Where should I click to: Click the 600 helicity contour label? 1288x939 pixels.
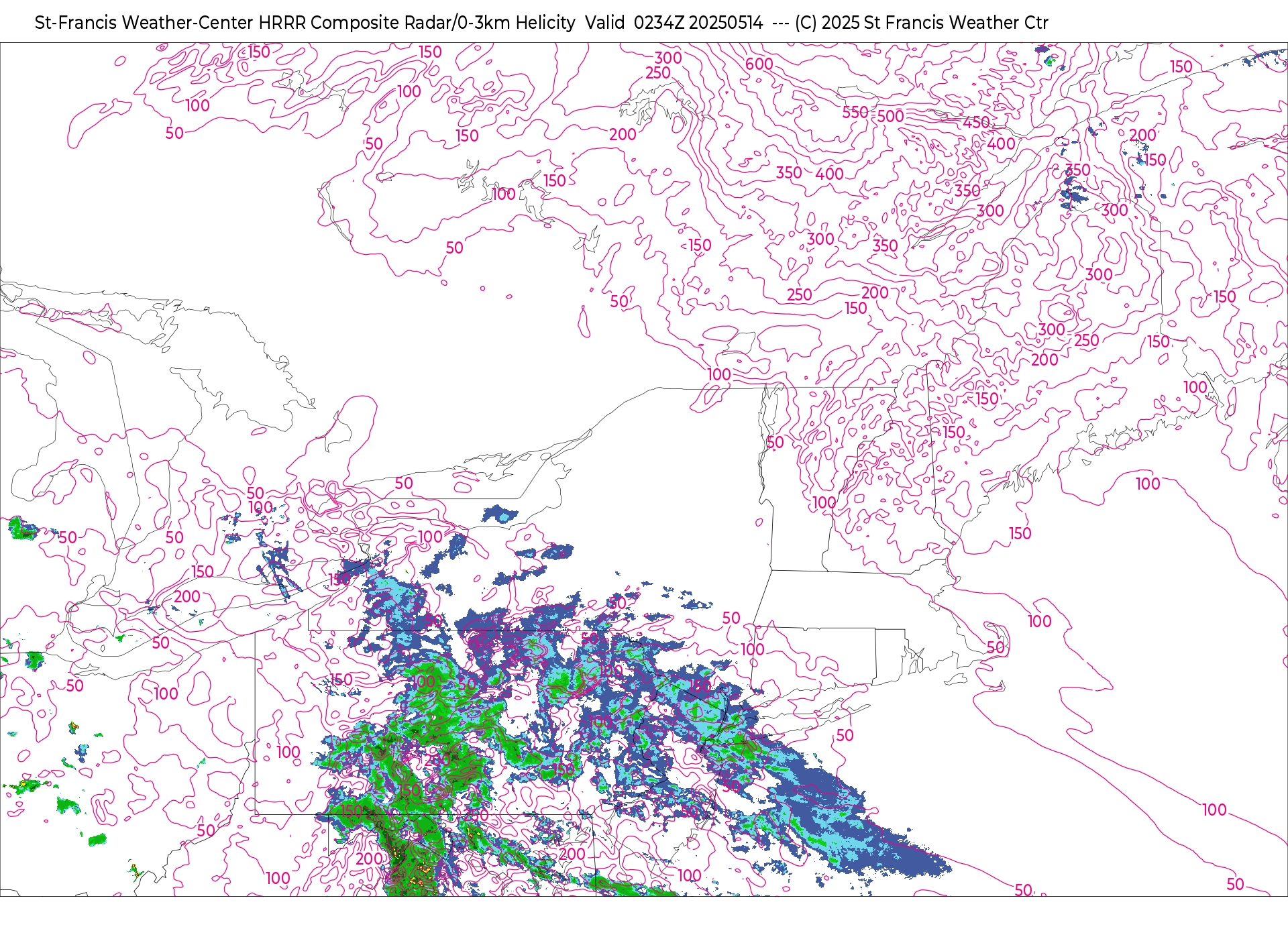coord(759,64)
